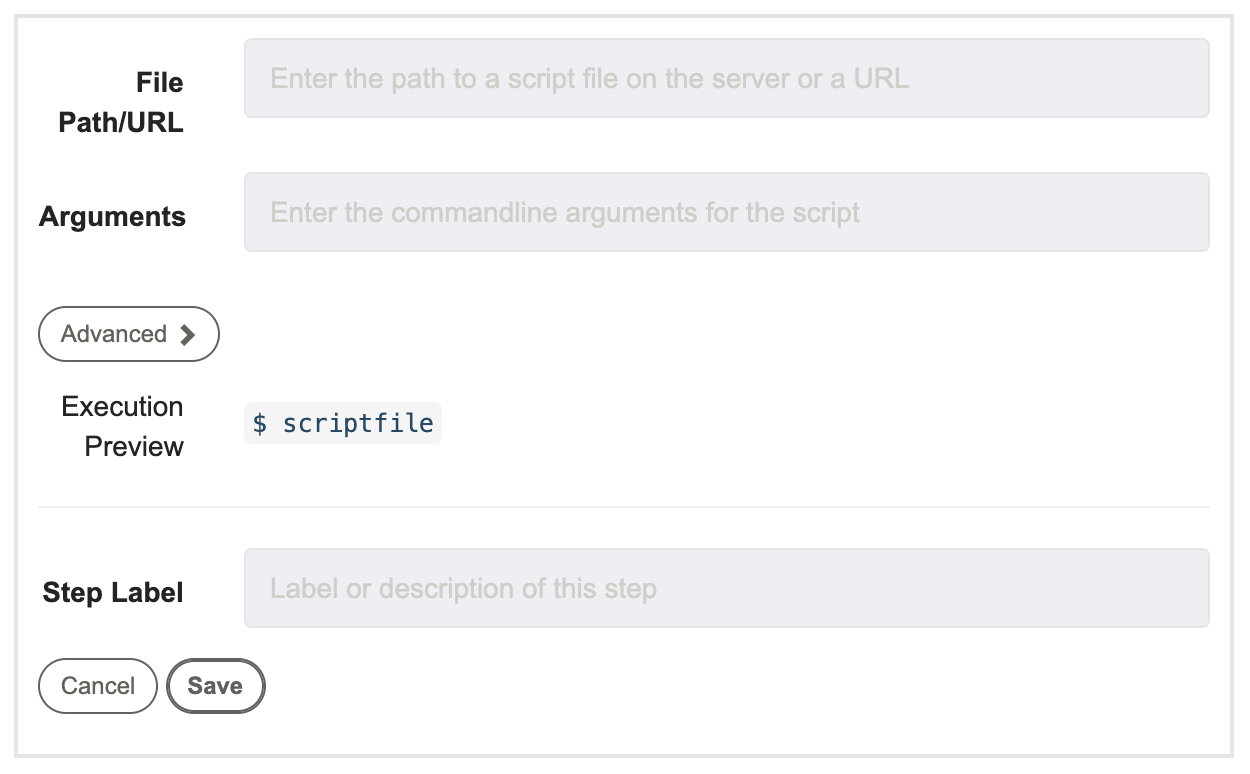Viewport: 1250px width, 774px height.
Task: Focus the File Path/URL input field
Action: click(x=727, y=78)
